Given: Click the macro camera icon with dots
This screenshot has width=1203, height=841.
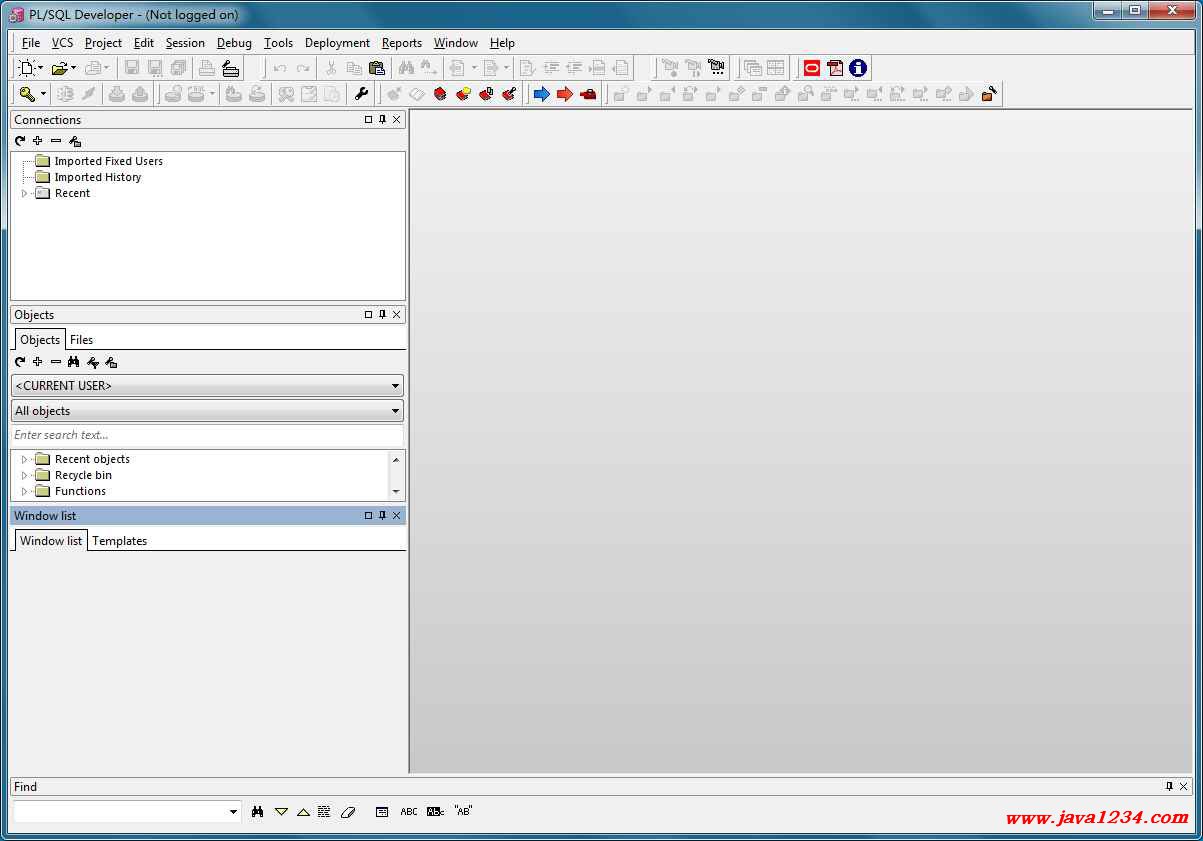Looking at the screenshot, I should coord(716,68).
